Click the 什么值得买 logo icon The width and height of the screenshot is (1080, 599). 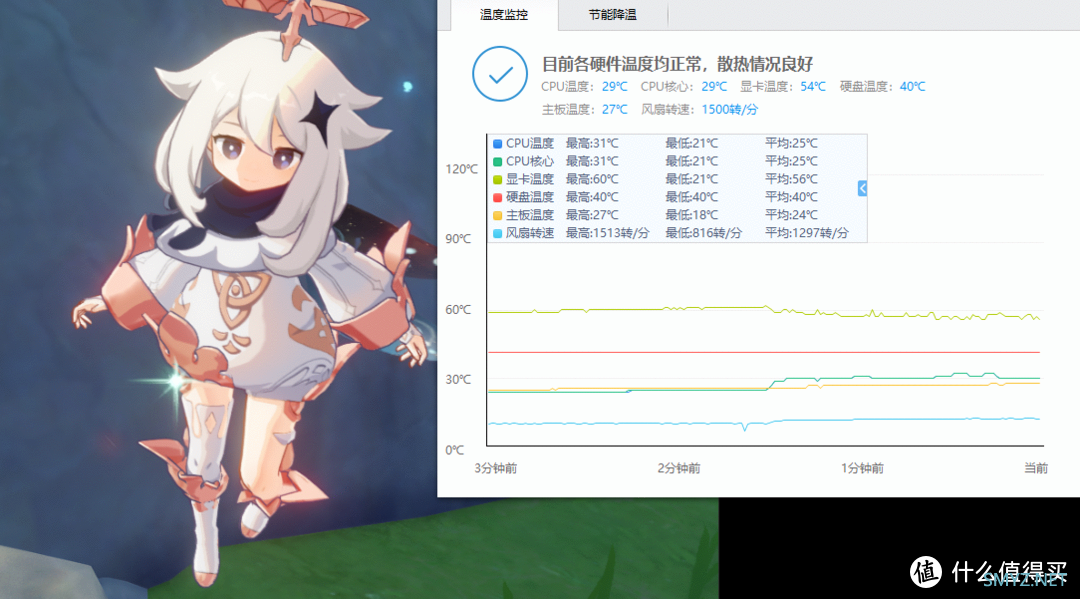point(926,571)
